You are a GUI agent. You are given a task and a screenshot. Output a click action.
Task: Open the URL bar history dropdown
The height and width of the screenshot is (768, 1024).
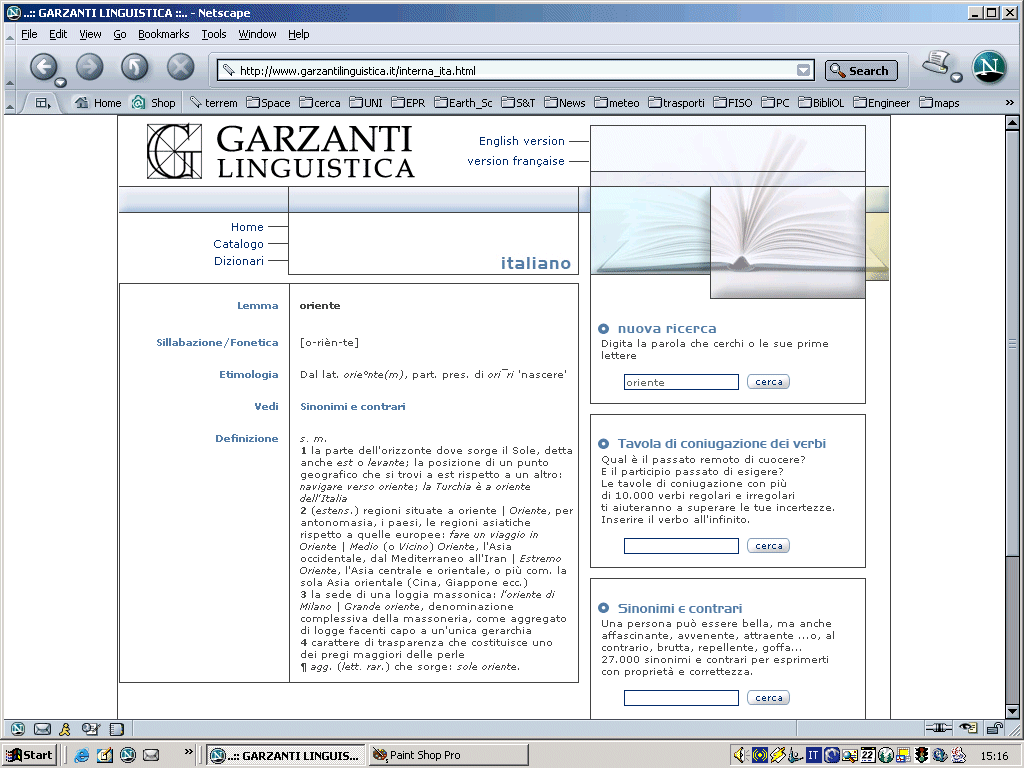click(x=804, y=71)
